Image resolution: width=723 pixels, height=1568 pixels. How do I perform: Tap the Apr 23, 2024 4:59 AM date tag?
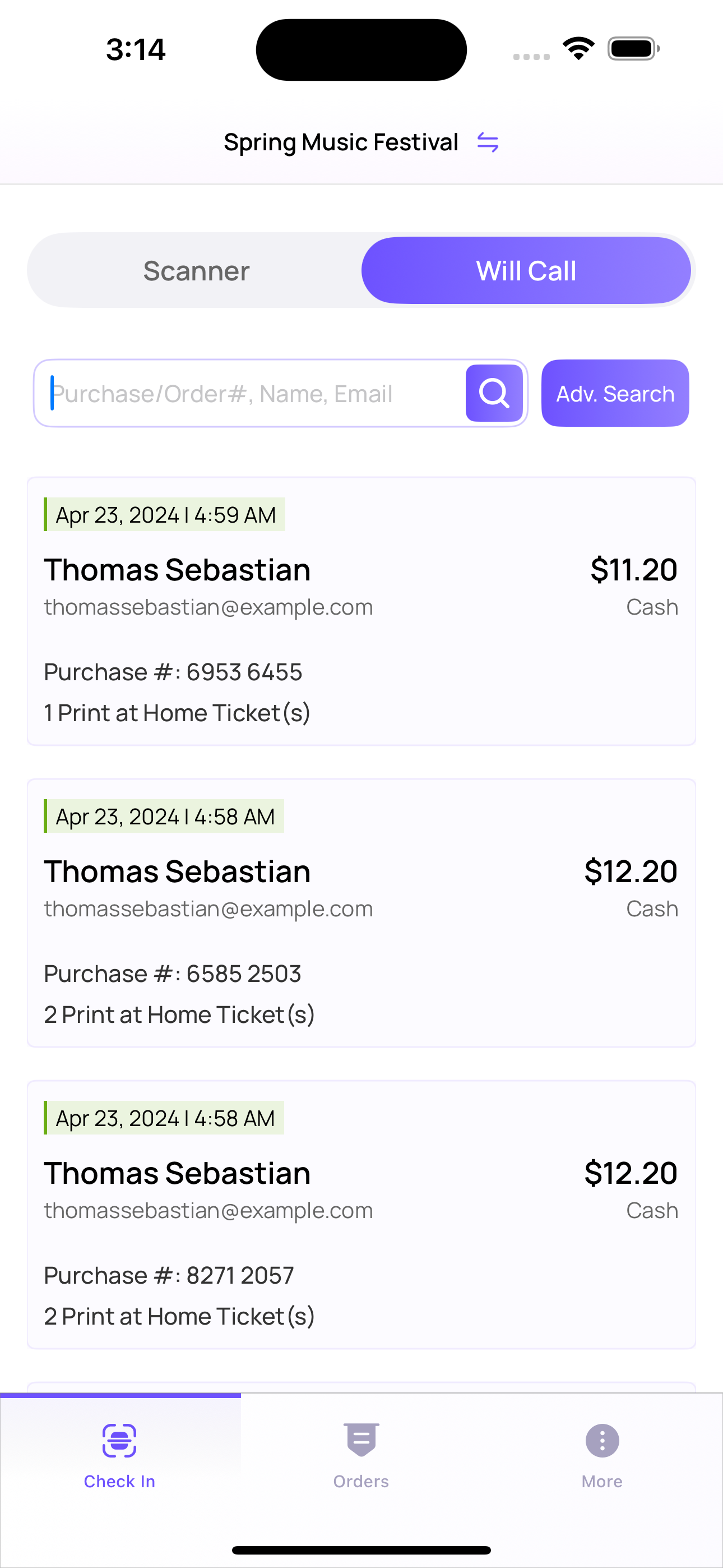[165, 514]
